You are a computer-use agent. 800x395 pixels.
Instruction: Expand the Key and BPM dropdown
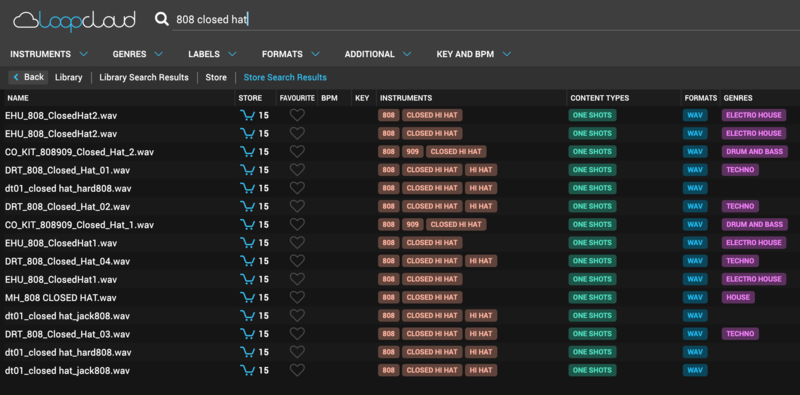click(473, 54)
